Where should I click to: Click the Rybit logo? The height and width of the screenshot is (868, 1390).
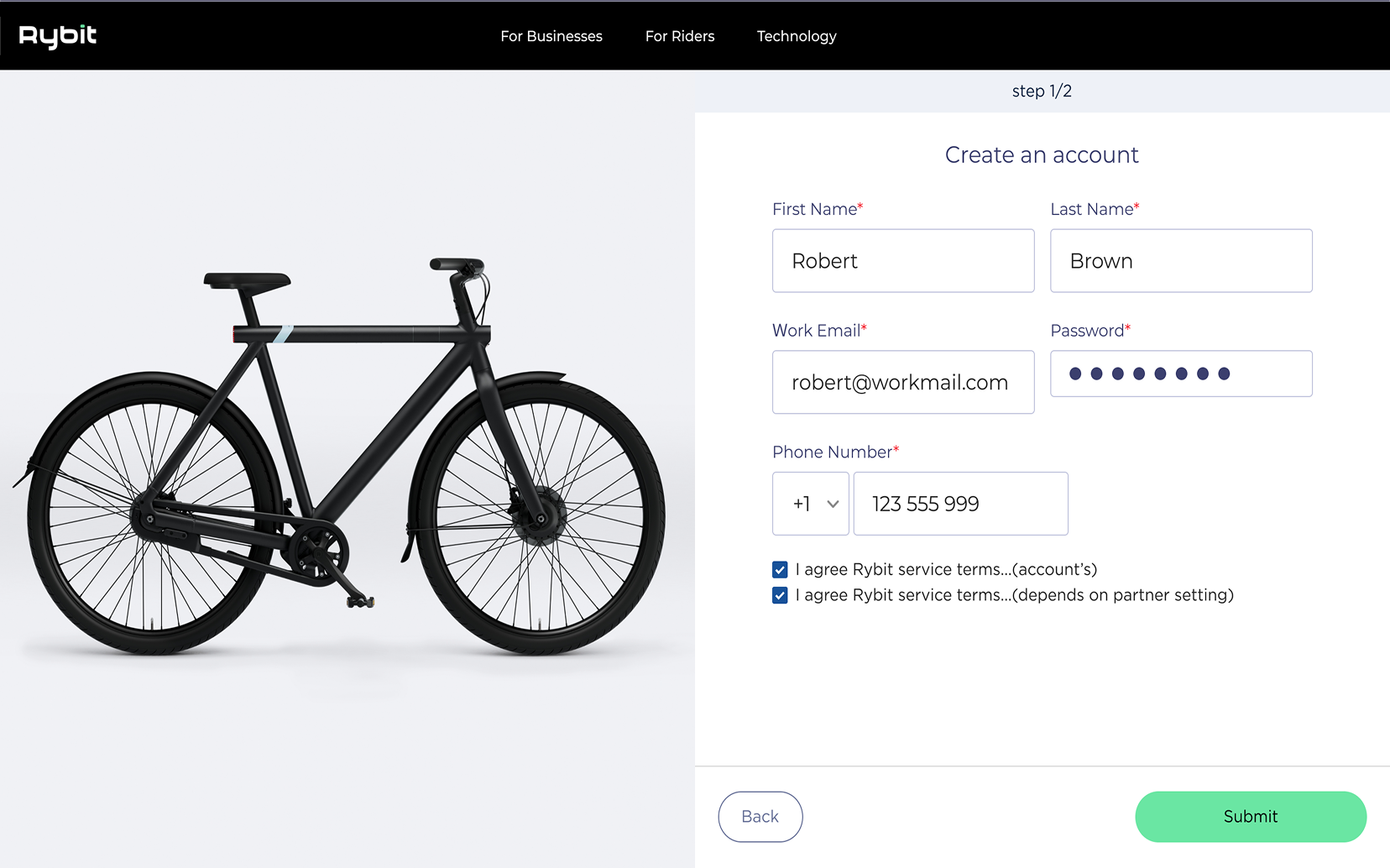click(58, 36)
